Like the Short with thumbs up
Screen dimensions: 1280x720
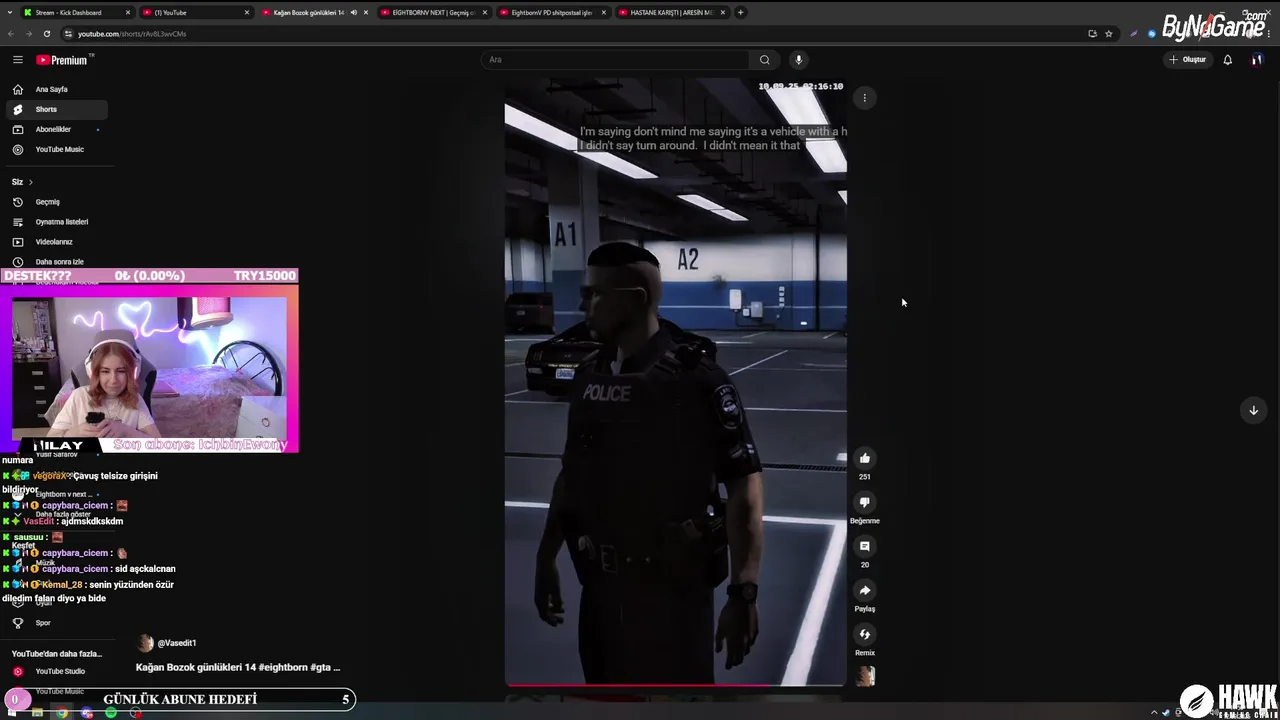click(865, 458)
